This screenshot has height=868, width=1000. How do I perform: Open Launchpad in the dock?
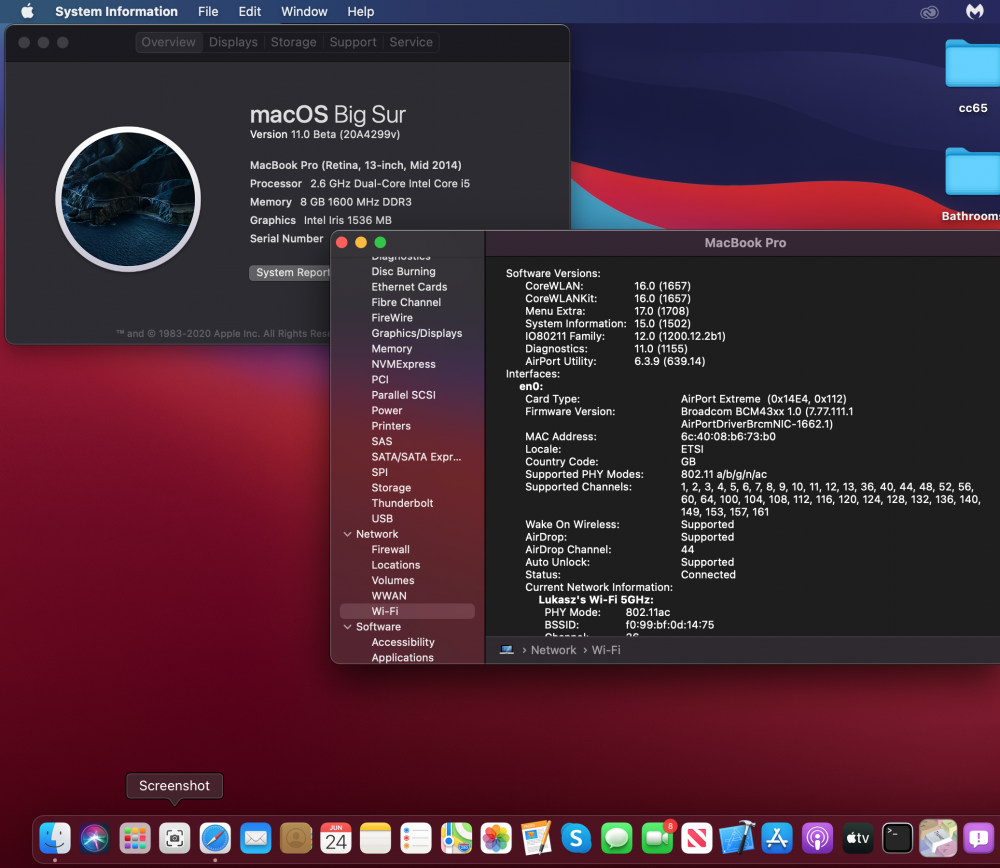tap(135, 838)
